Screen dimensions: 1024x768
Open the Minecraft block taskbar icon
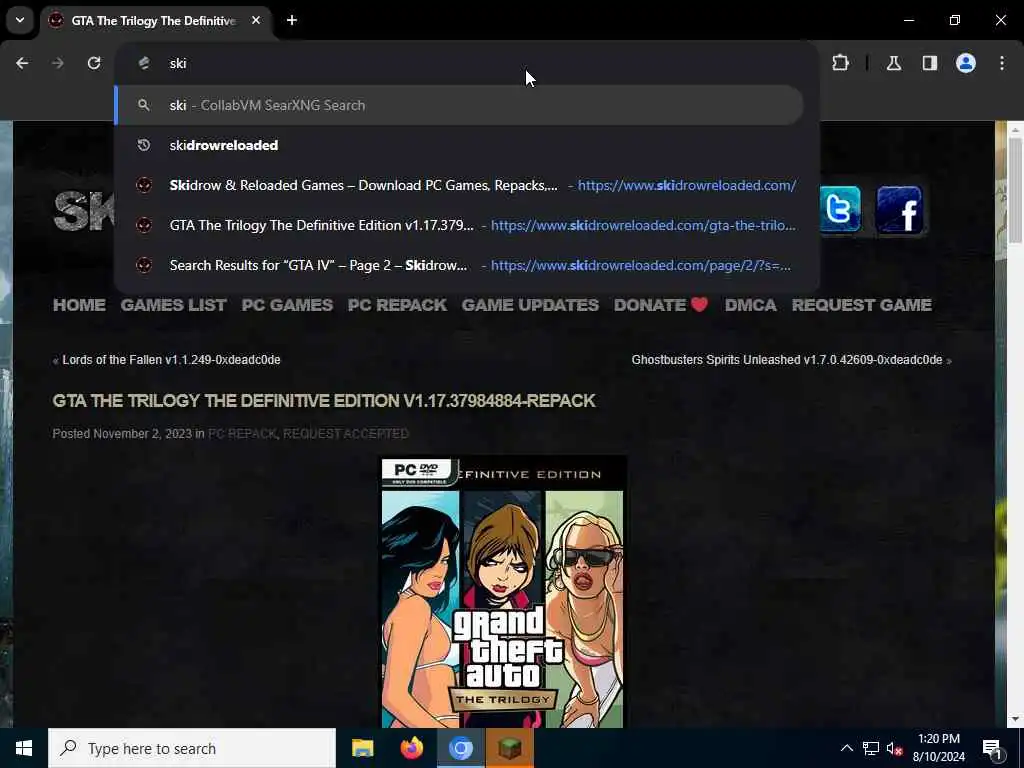pos(509,748)
